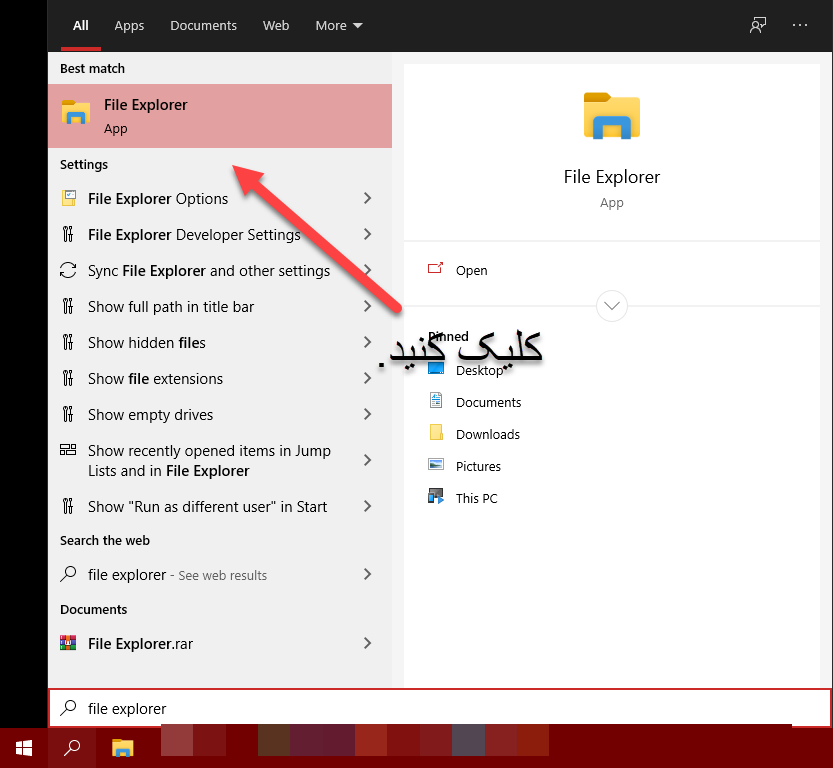Select the Show file extensions setting
The width and height of the screenshot is (833, 768).
155,378
